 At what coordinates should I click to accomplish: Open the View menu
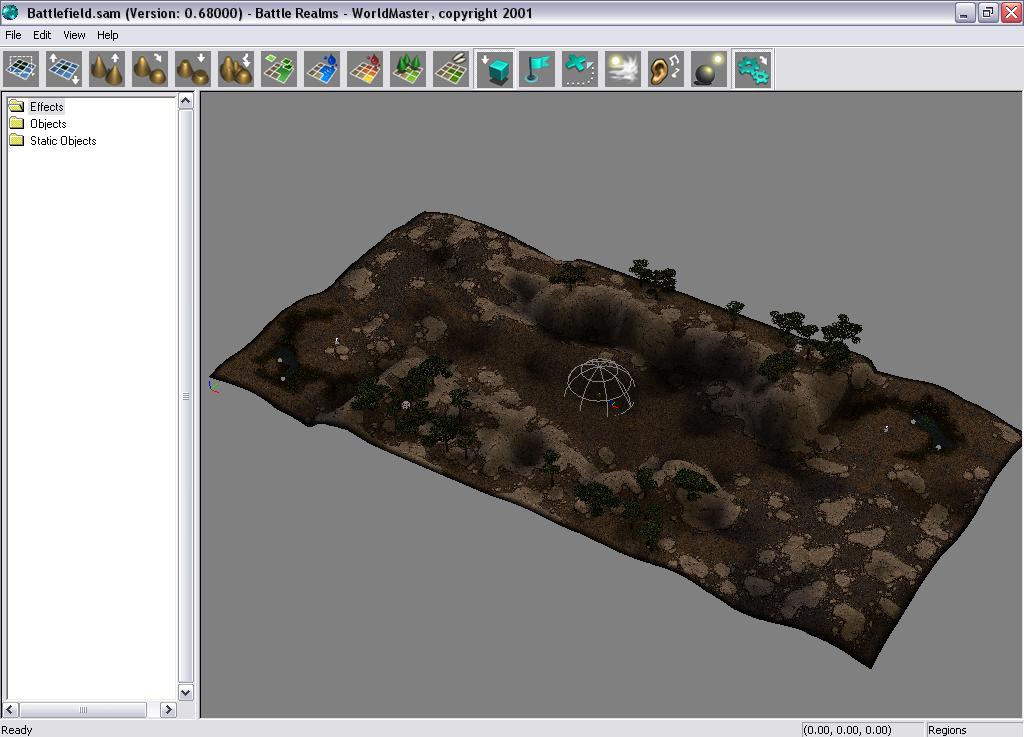[74, 35]
